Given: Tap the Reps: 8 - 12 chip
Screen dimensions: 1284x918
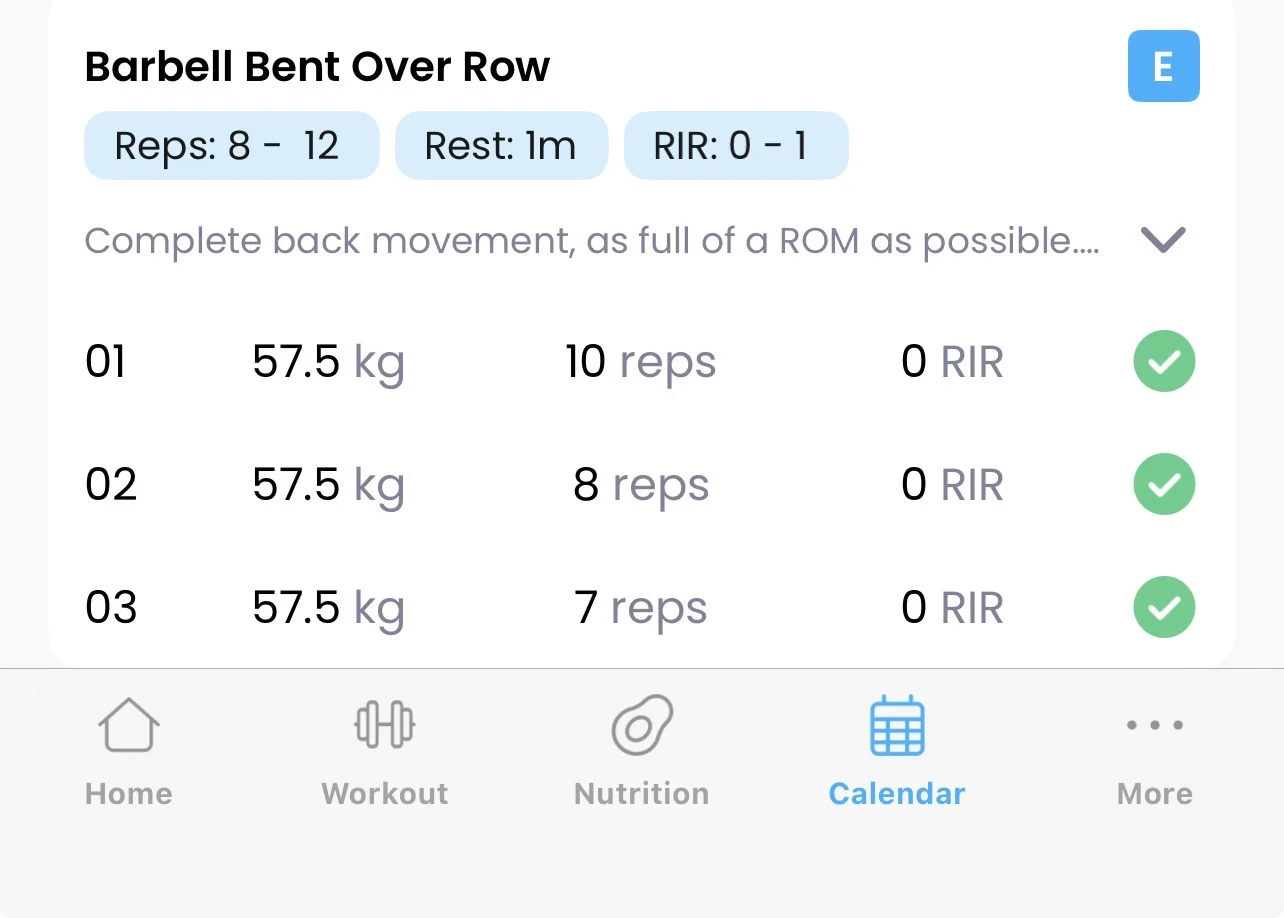Looking at the screenshot, I should click(x=231, y=146).
